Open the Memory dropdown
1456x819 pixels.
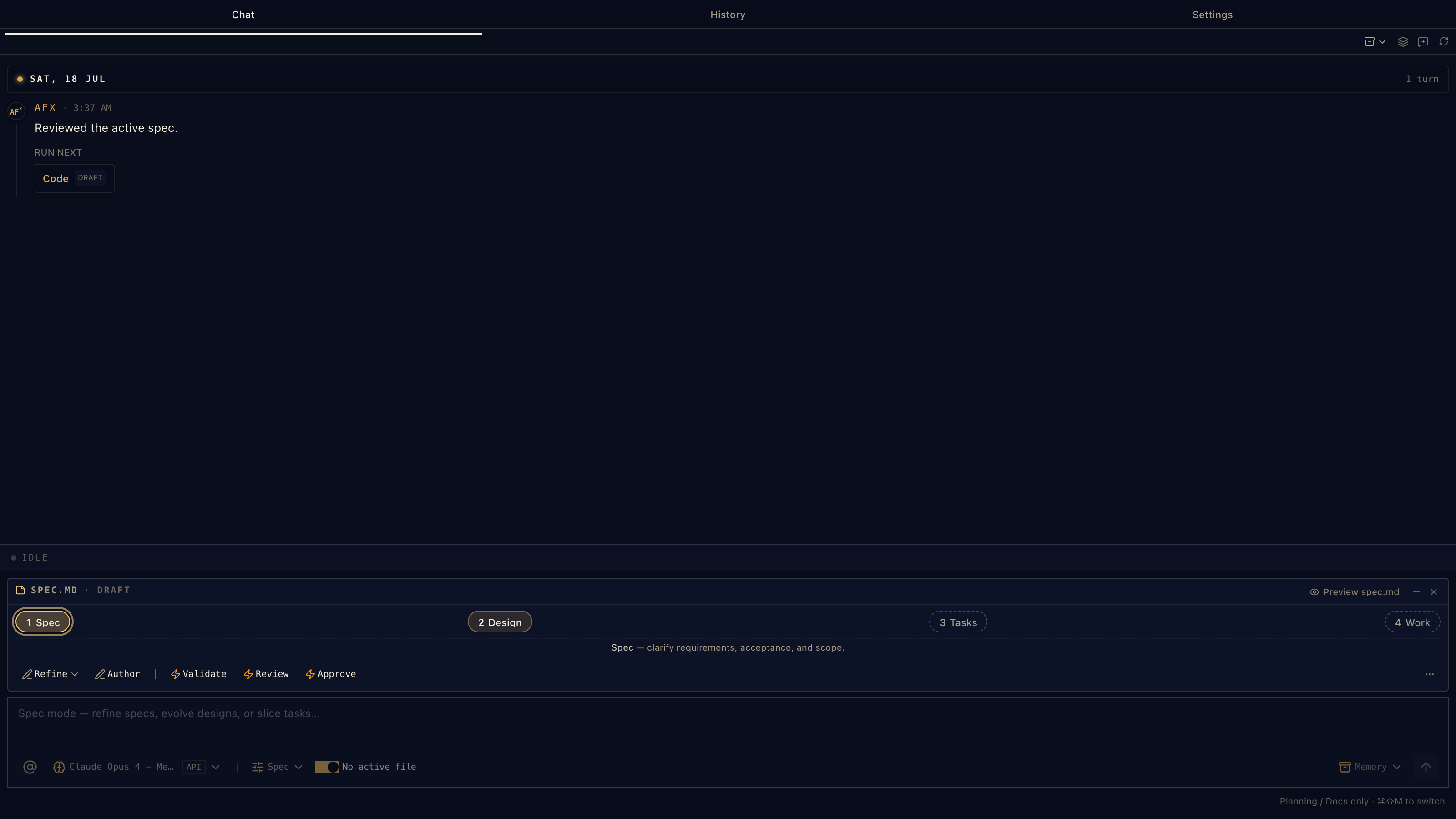pos(1370,767)
